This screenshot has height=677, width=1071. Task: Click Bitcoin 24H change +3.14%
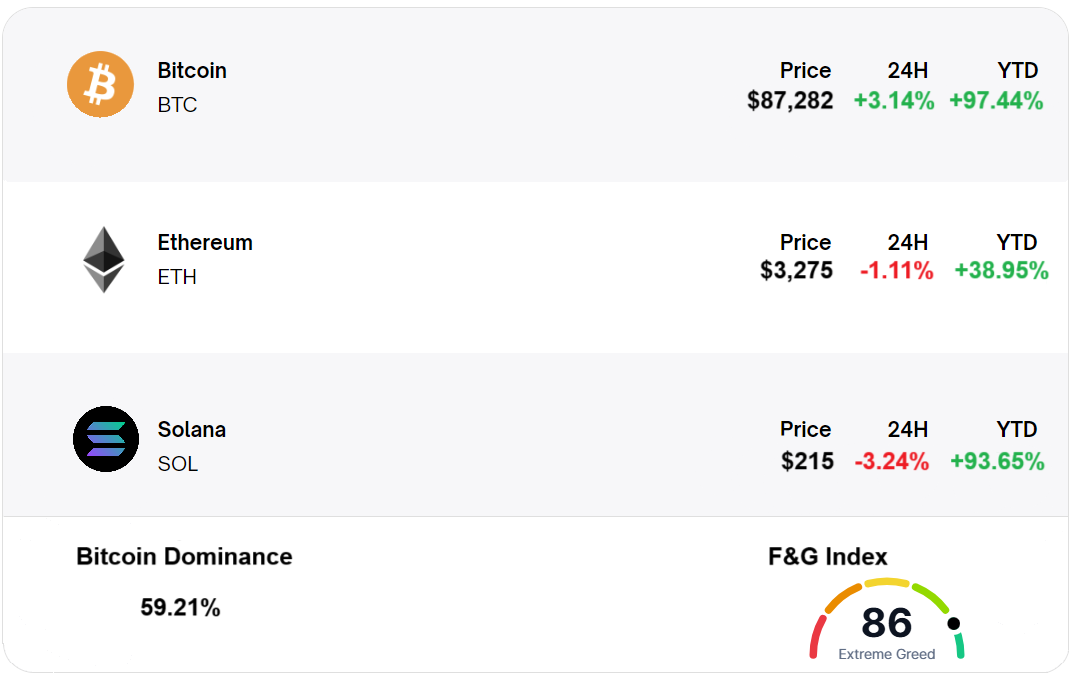[894, 101]
